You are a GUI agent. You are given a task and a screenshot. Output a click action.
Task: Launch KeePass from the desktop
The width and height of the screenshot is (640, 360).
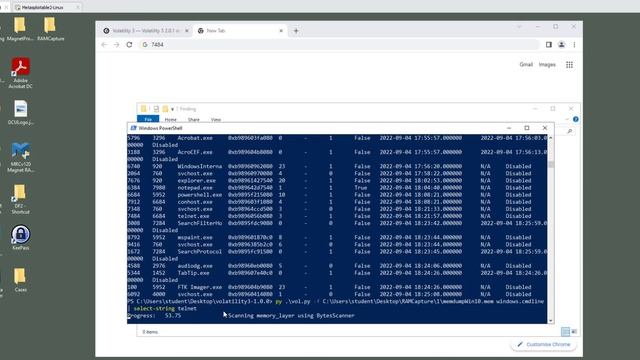tap(20, 238)
